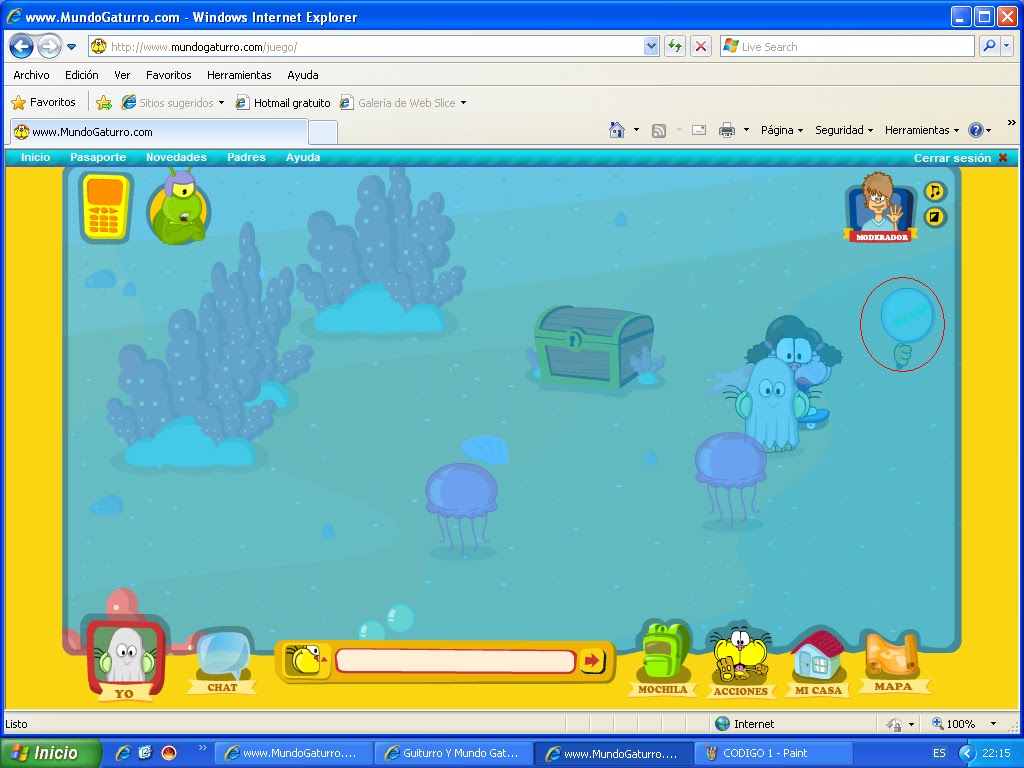Open the Pasaporte link
The image size is (1024, 768).
(98, 157)
